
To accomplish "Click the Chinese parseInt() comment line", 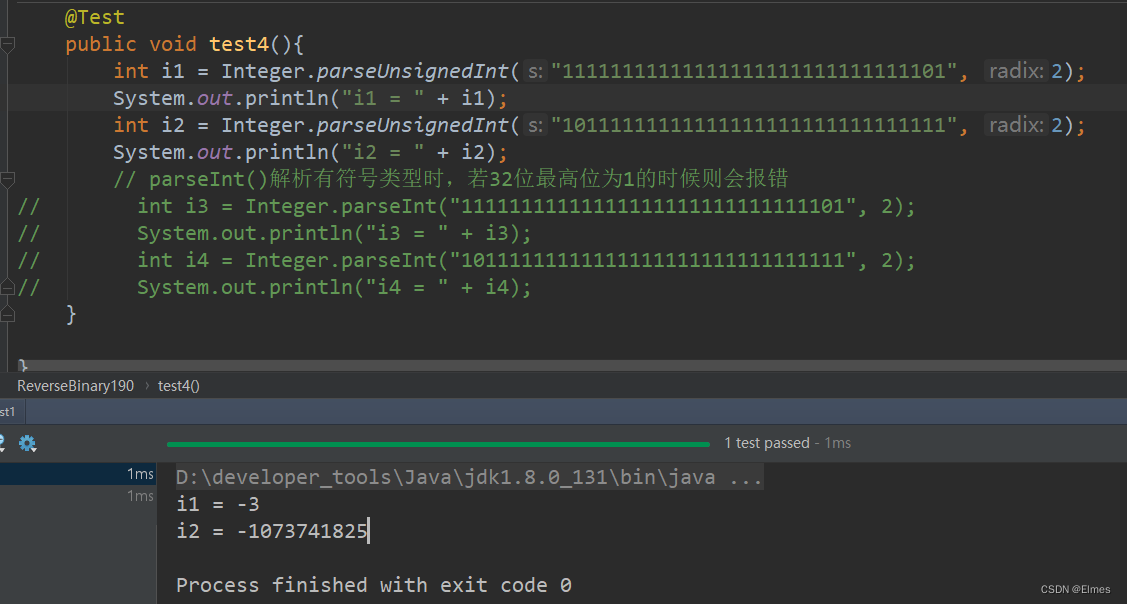I will click(451, 179).
